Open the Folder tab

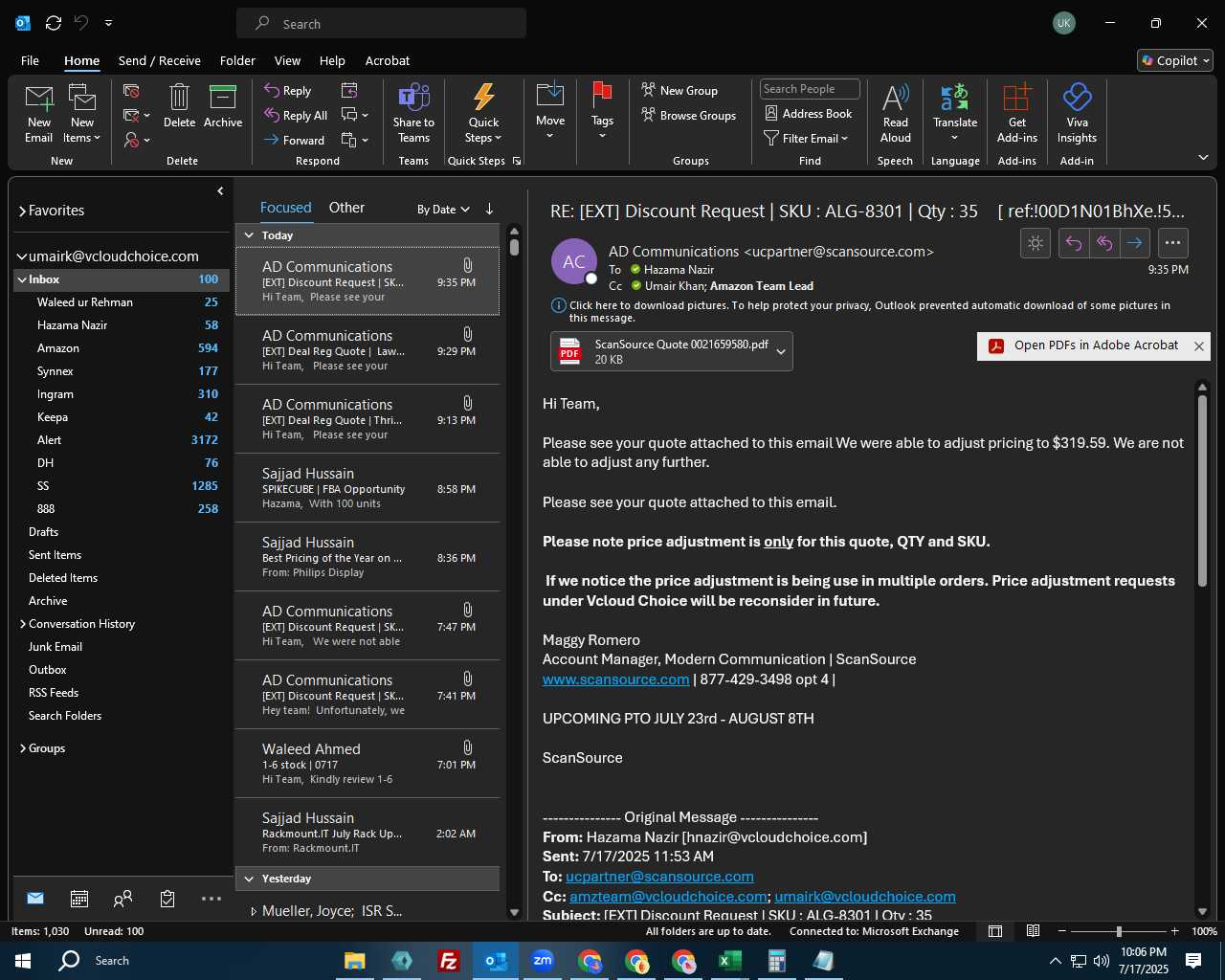coord(237,60)
